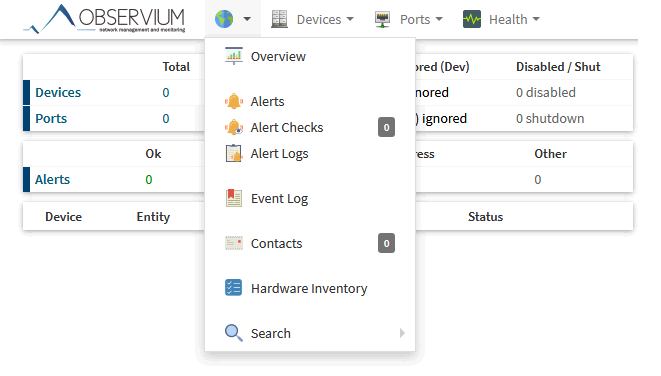This screenshot has height=376, width=661.
Task: Click the Alert Checks bell-eye icon
Action: point(234,127)
